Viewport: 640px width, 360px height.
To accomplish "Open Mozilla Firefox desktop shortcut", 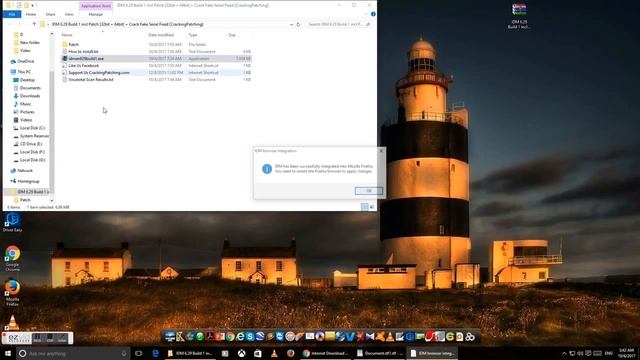I will (12, 292).
